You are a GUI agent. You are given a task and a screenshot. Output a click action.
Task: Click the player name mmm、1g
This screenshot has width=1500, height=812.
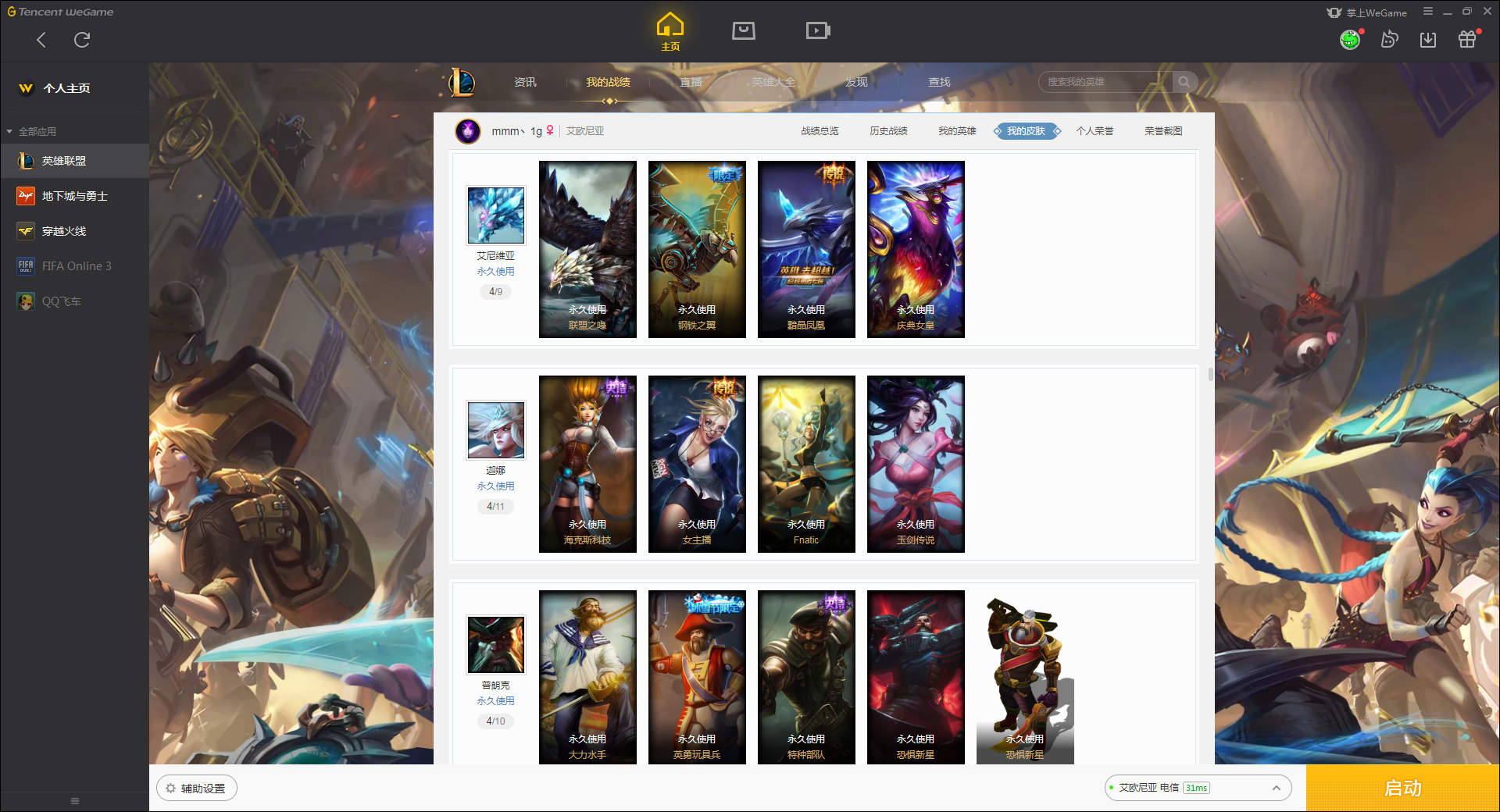coord(516,131)
